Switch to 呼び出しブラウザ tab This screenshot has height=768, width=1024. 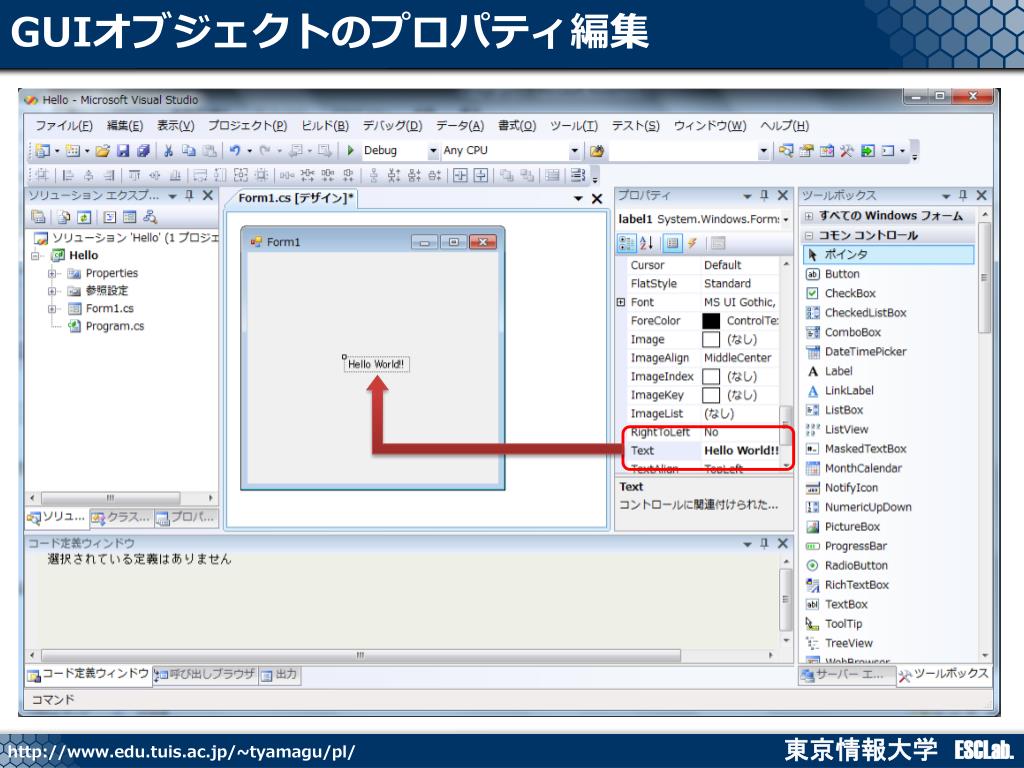tap(205, 675)
